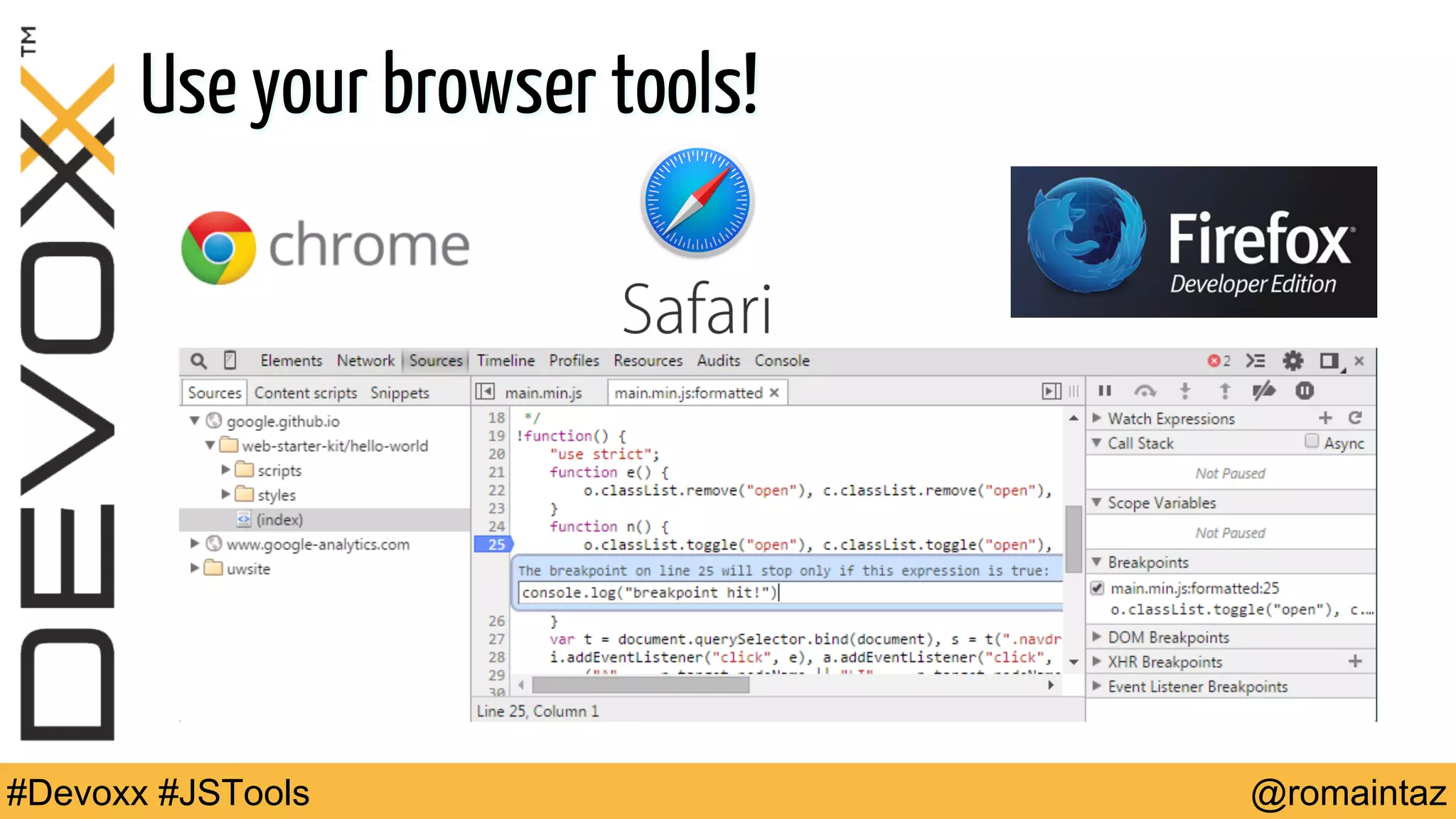Toggle the debugger sidebar icon
The height and width of the screenshot is (819, 1456).
[x=1051, y=391]
